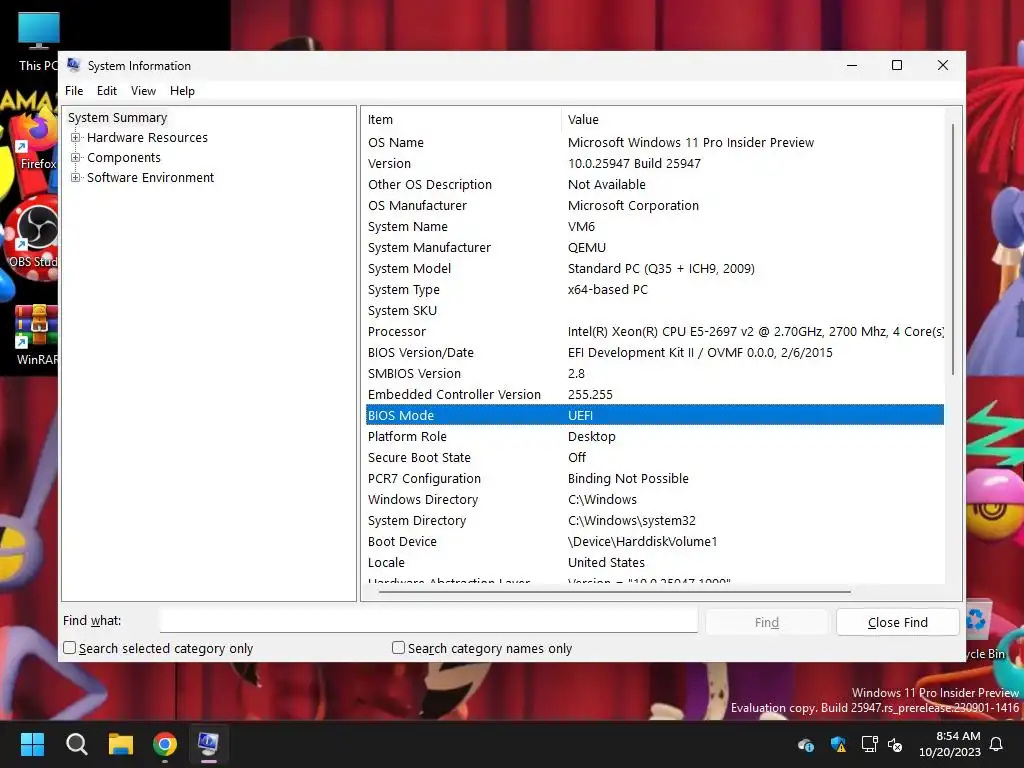The height and width of the screenshot is (768, 1024).
Task: Select System Information taskbar icon
Action: click(x=209, y=744)
